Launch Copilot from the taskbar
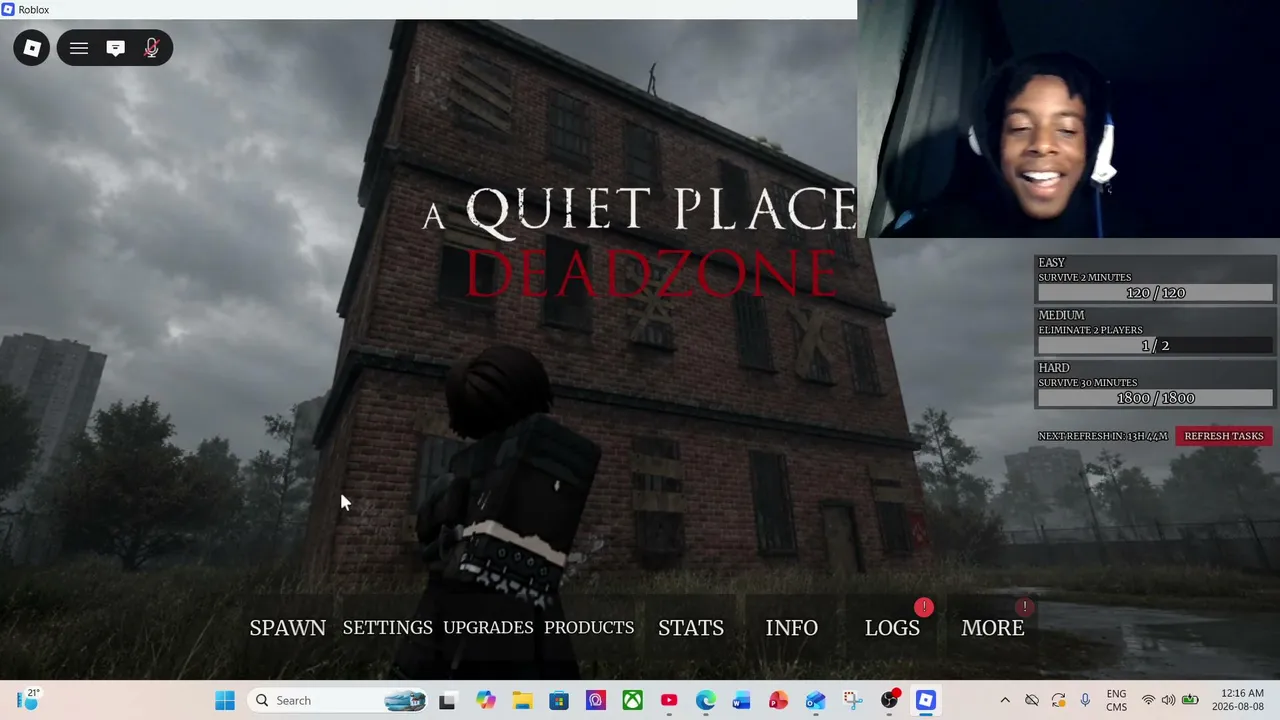Image resolution: width=1280 pixels, height=720 pixels. (486, 700)
